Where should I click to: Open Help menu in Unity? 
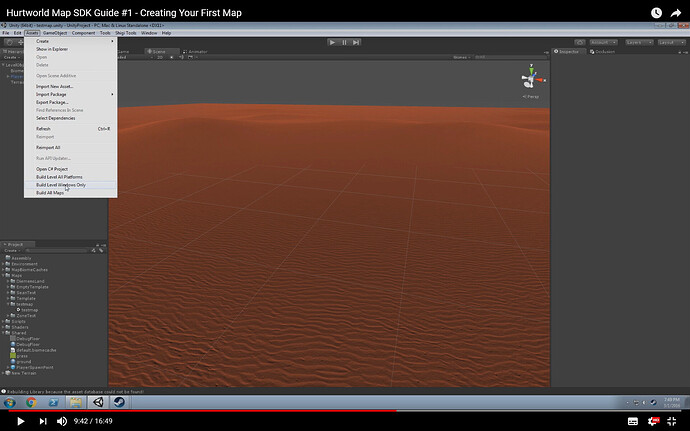[166, 33]
